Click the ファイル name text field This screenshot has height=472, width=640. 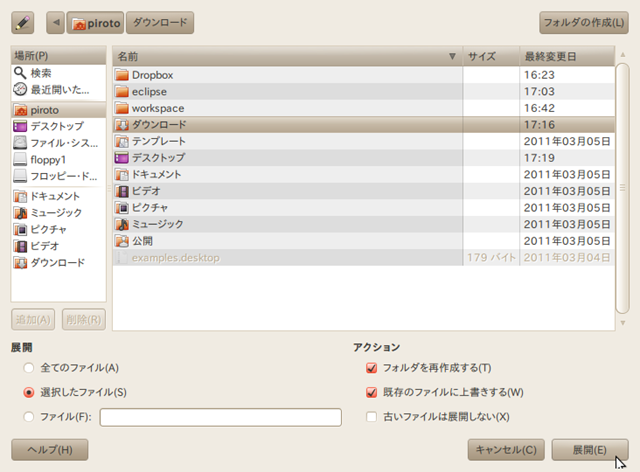tap(220, 417)
